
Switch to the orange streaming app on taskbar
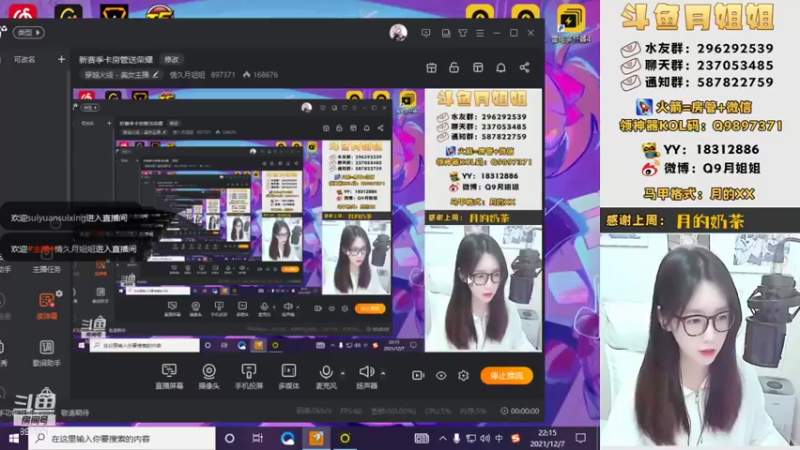tap(316, 438)
